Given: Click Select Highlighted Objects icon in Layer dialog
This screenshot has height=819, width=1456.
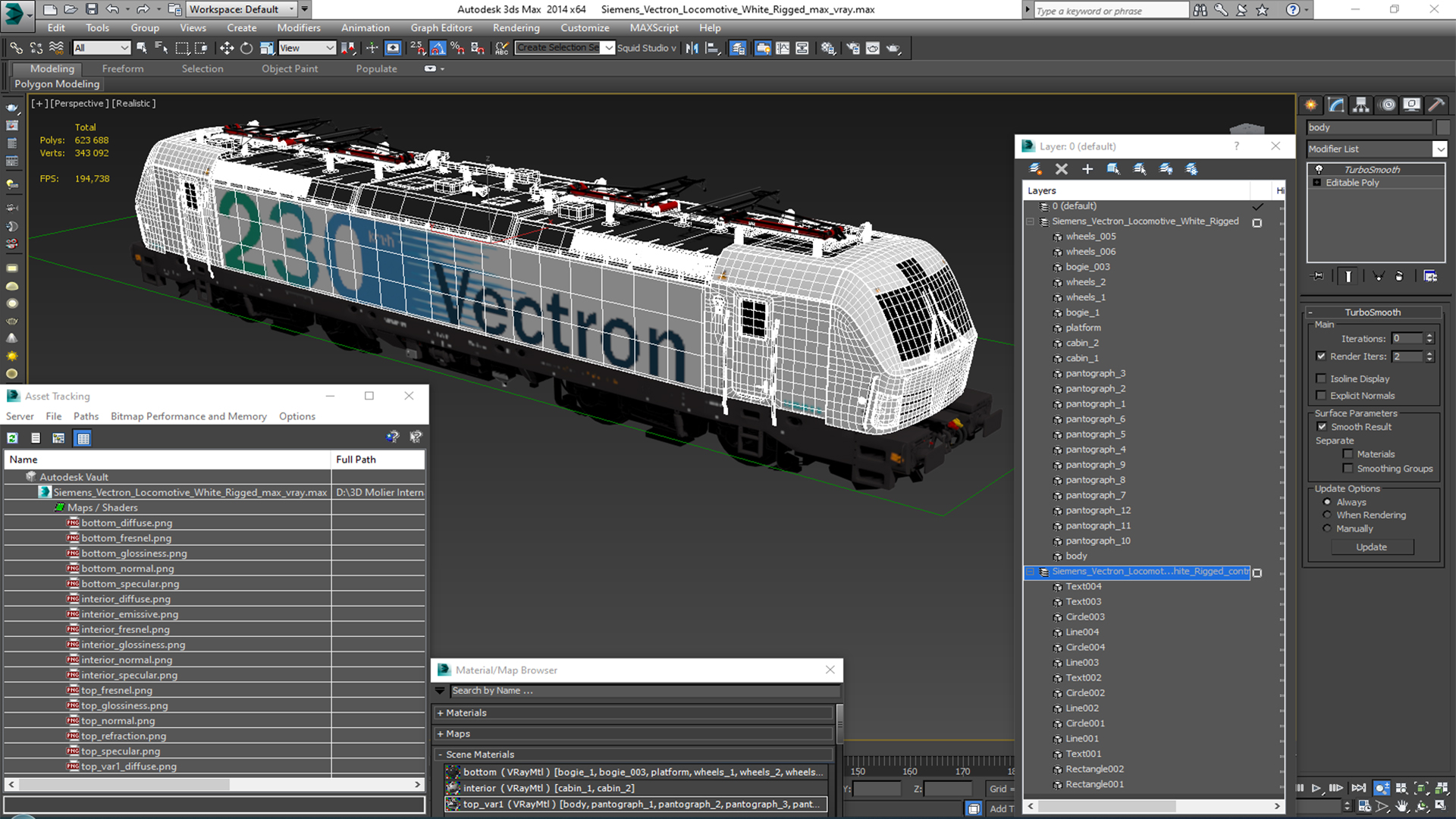Looking at the screenshot, I should (x=1113, y=169).
